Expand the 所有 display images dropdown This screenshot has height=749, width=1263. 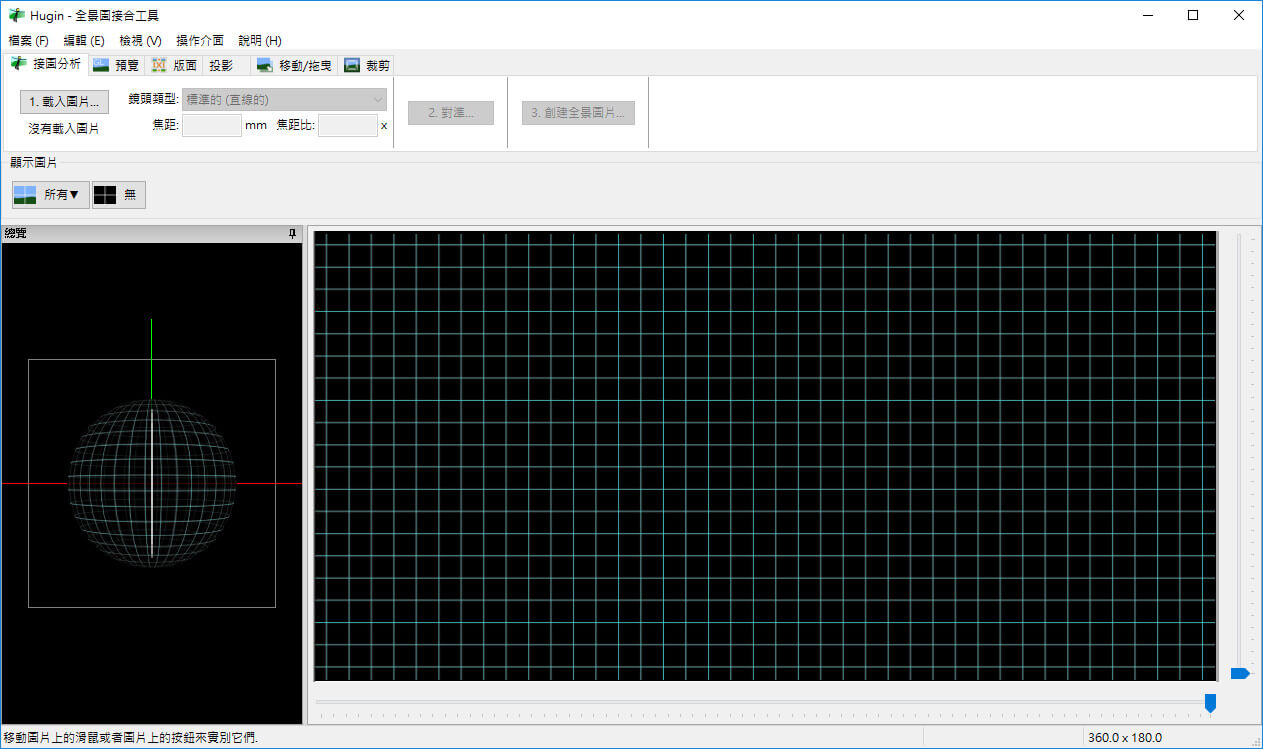point(51,195)
